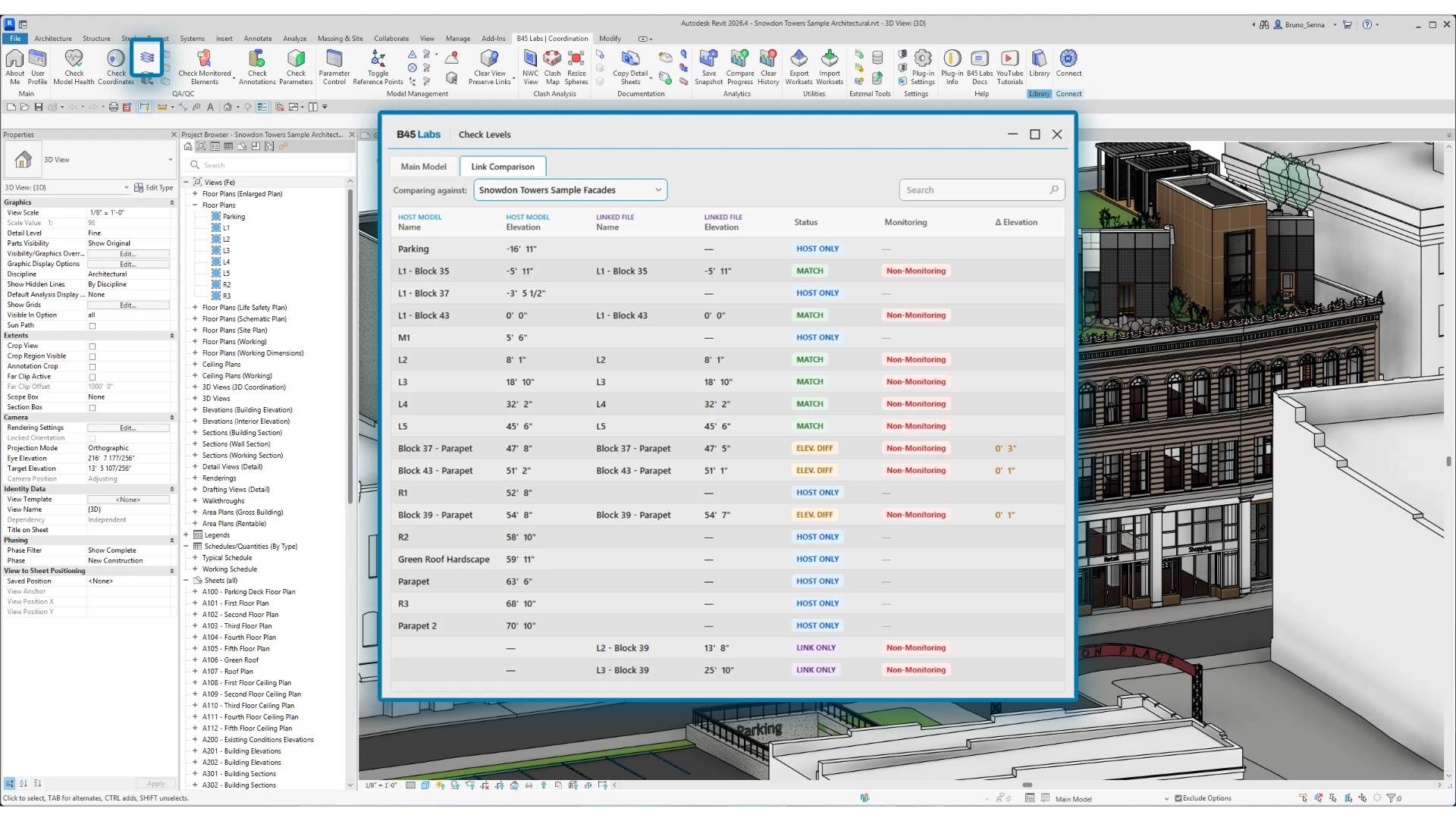Screen dimensions: 1456x821
Task: Run Check Model Health tool
Action: (74, 67)
